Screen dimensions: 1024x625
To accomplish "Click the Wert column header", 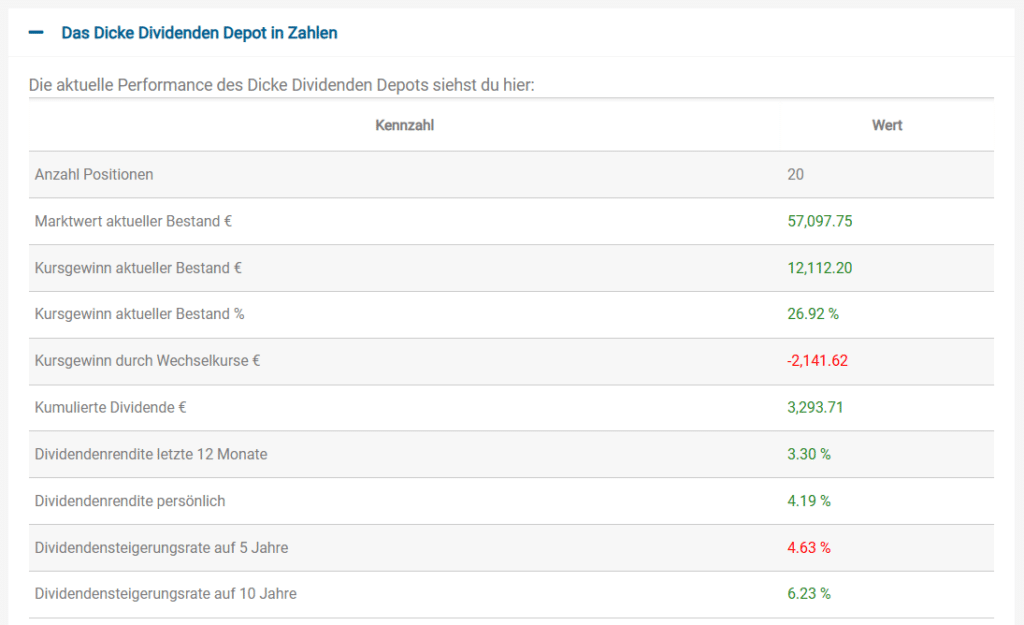I will [x=887, y=125].
